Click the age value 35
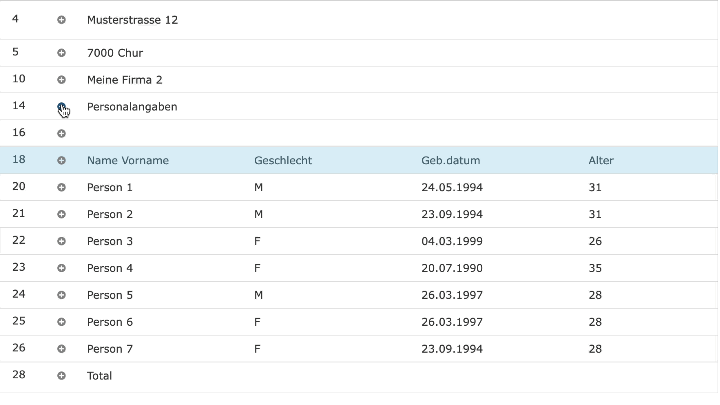Image resolution: width=720 pixels, height=405 pixels. pos(595,268)
